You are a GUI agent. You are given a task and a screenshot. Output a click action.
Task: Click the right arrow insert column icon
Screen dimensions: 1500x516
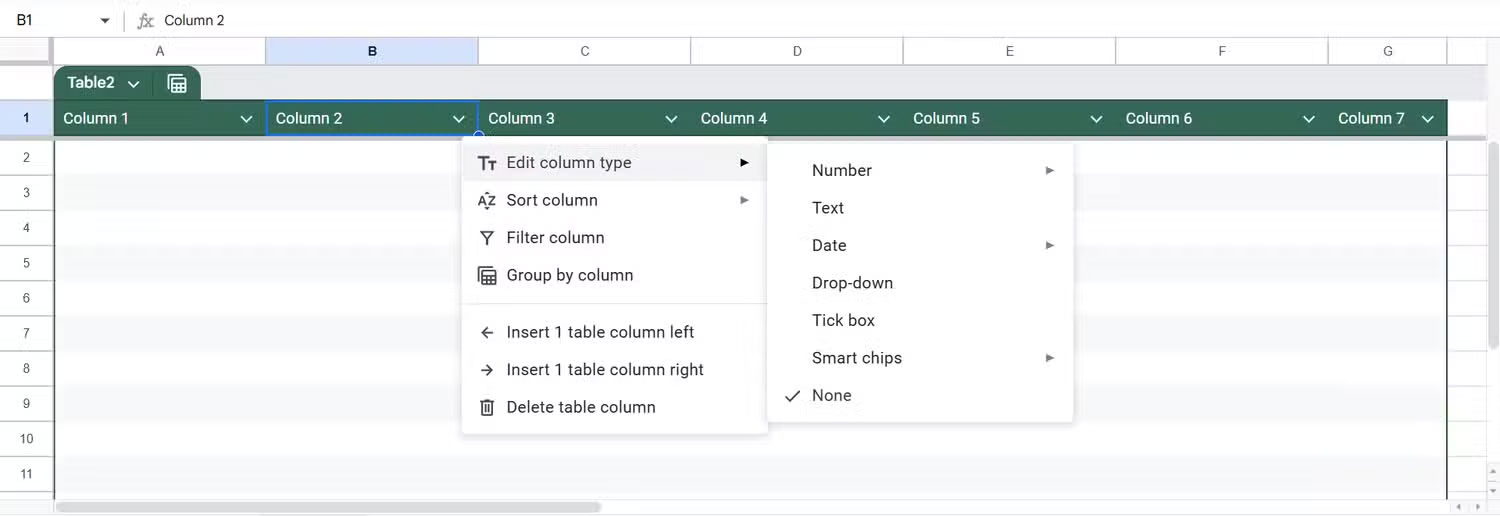(x=487, y=370)
